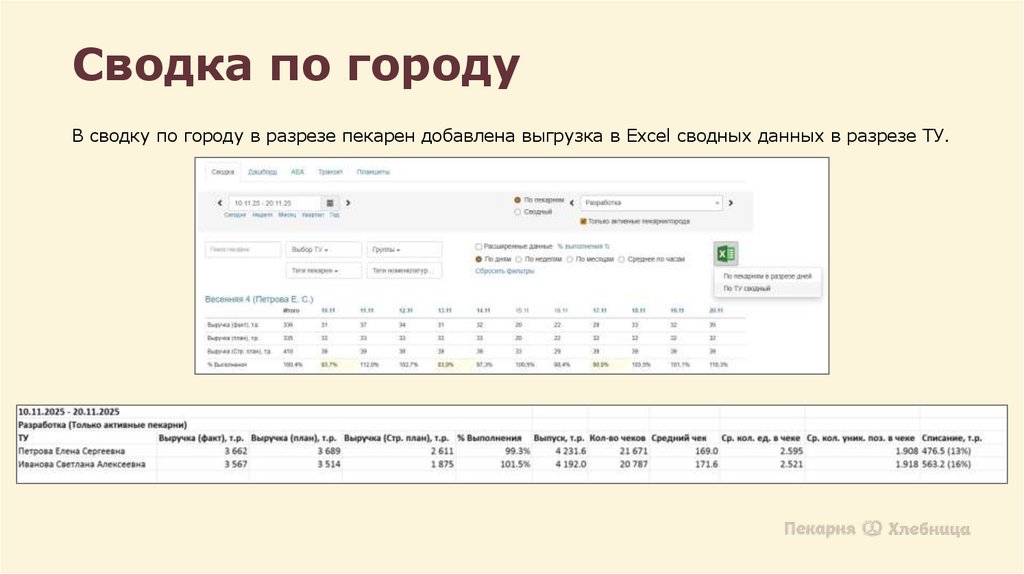Switch to the ABX tab
Screen dimensions: 1024x574
point(297,172)
